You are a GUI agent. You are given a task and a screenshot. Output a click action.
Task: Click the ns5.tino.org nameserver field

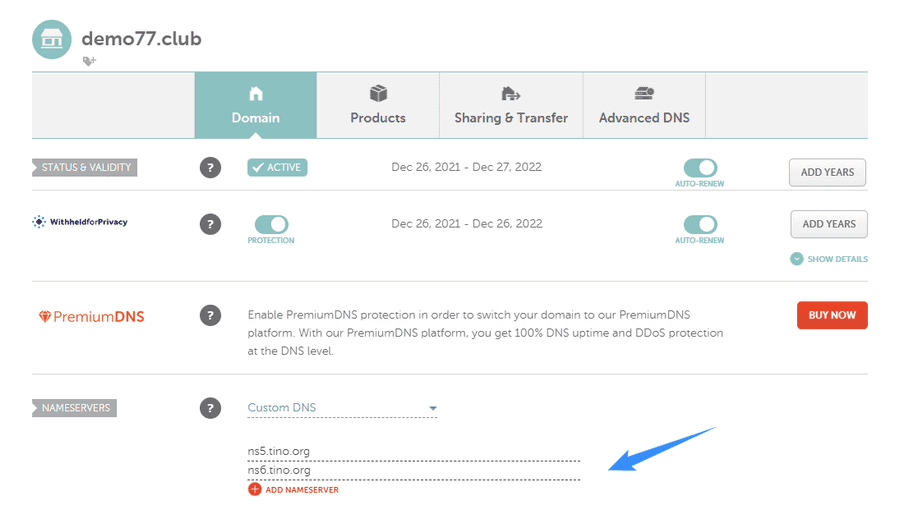414,451
